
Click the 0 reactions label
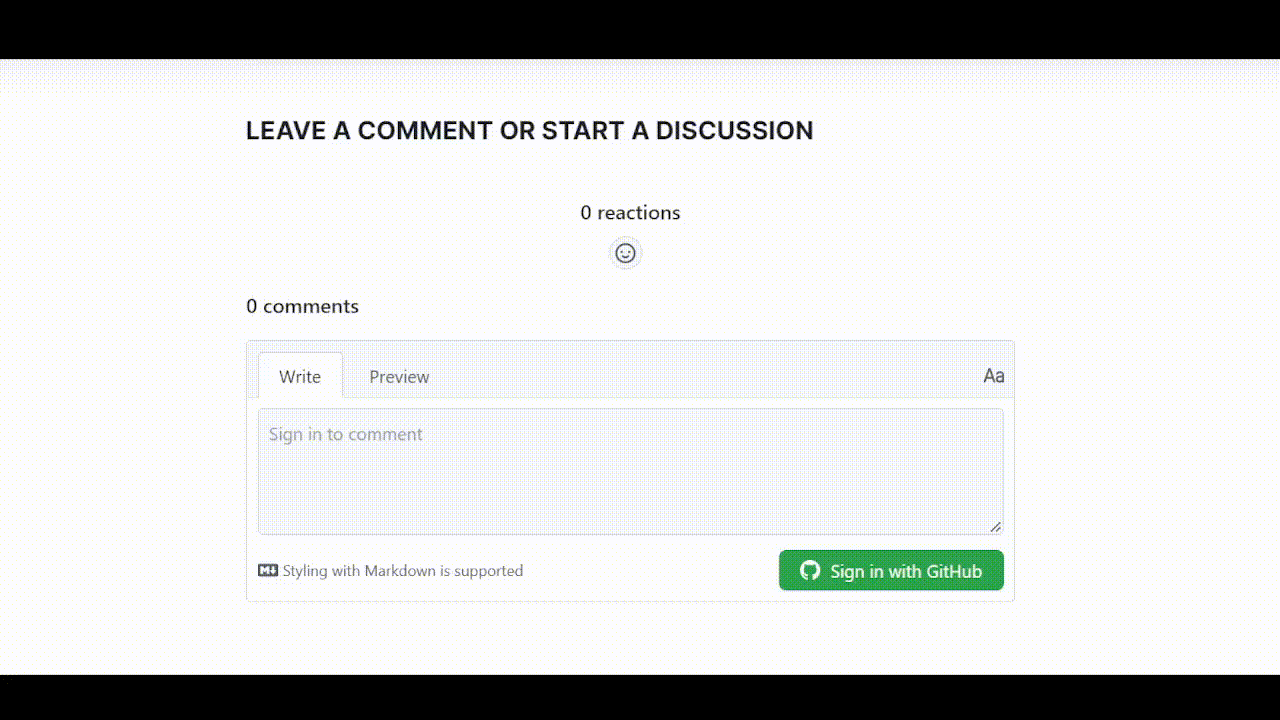coord(630,212)
